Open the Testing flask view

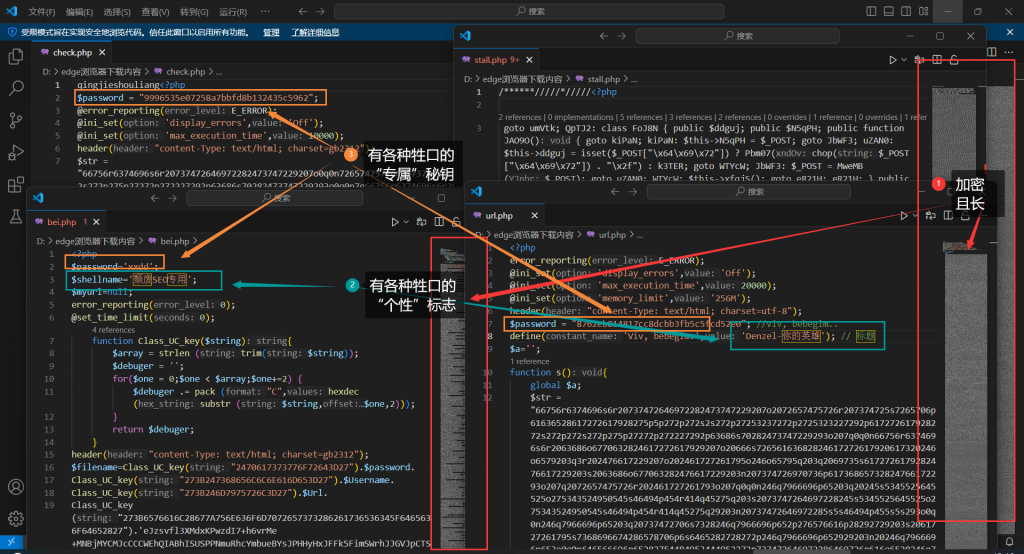pos(16,216)
